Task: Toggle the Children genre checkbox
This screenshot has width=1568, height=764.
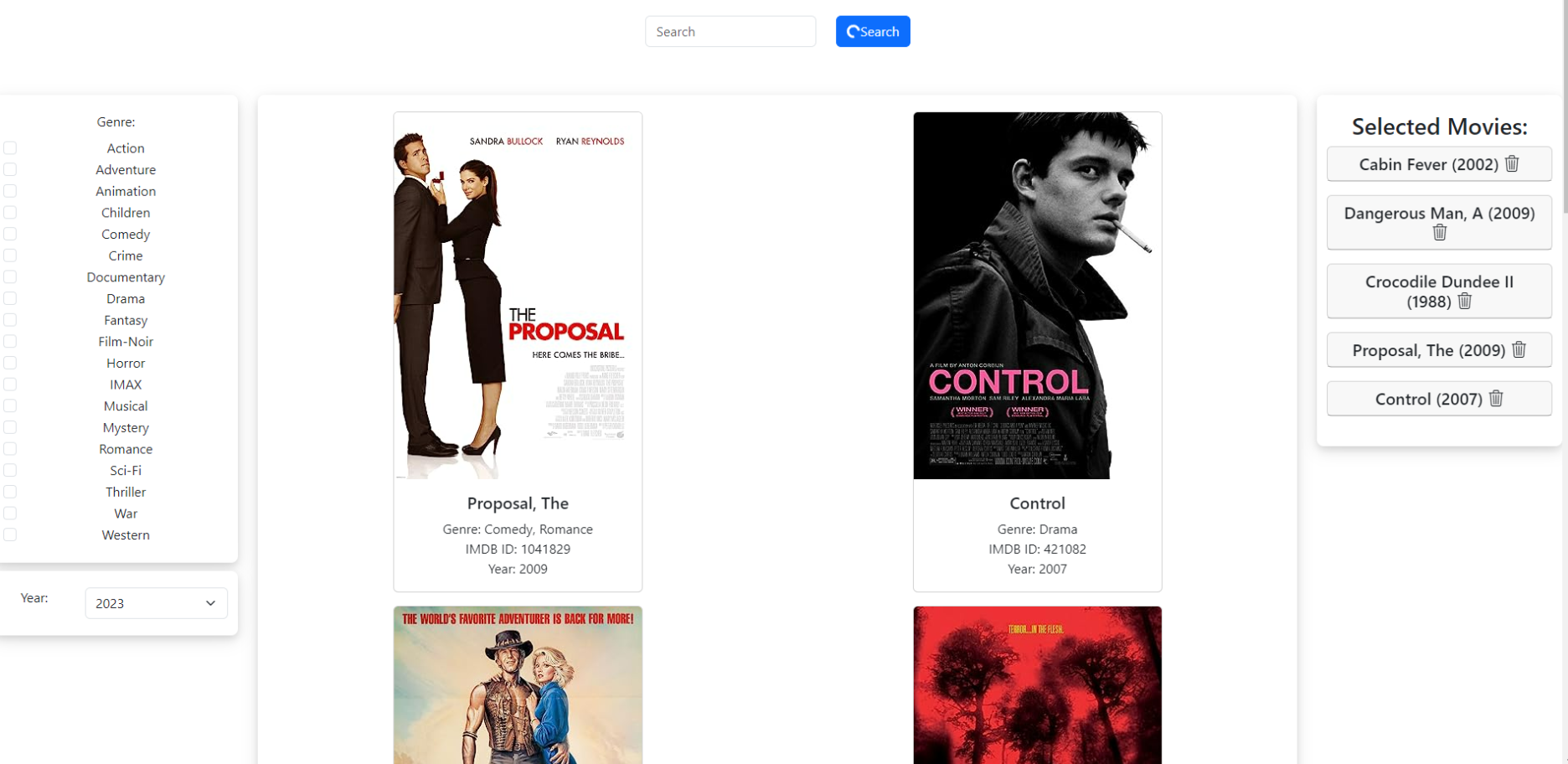Action: pyautogui.click(x=10, y=213)
